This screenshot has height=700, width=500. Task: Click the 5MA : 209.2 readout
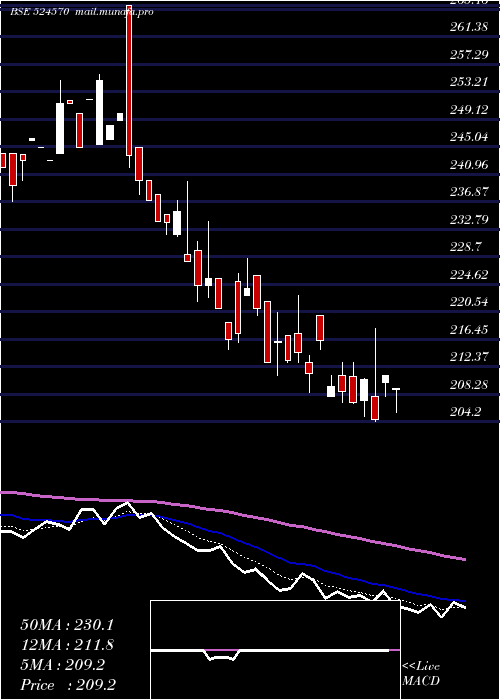point(62,665)
